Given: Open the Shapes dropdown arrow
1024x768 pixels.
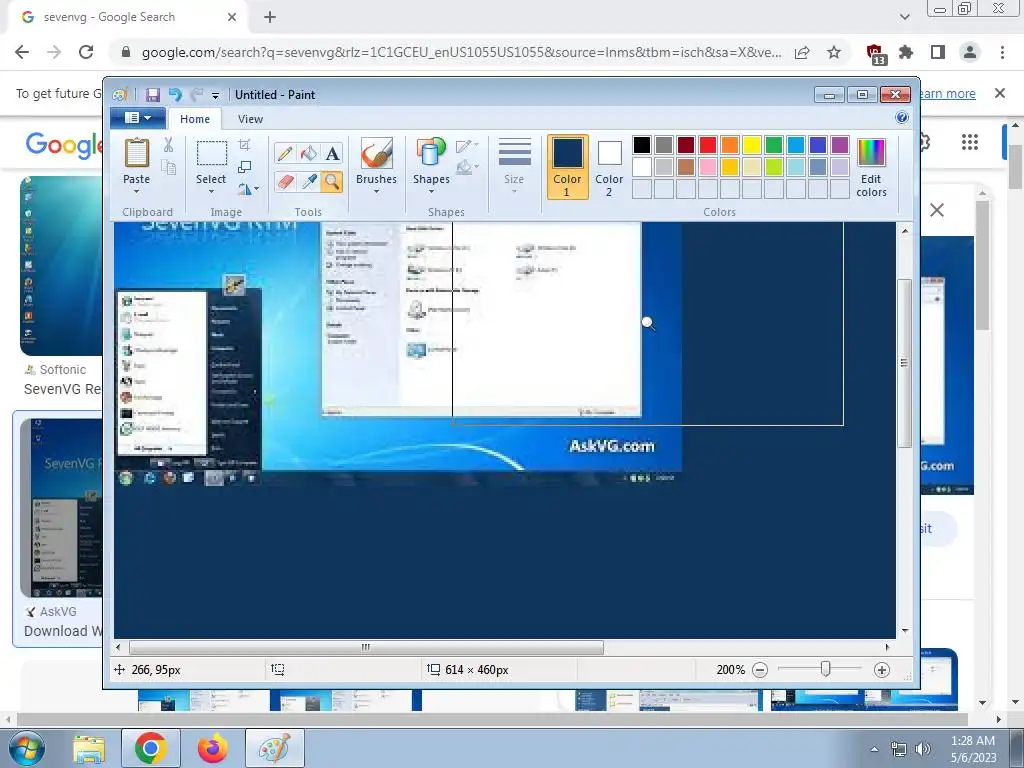Looking at the screenshot, I should point(431,192).
